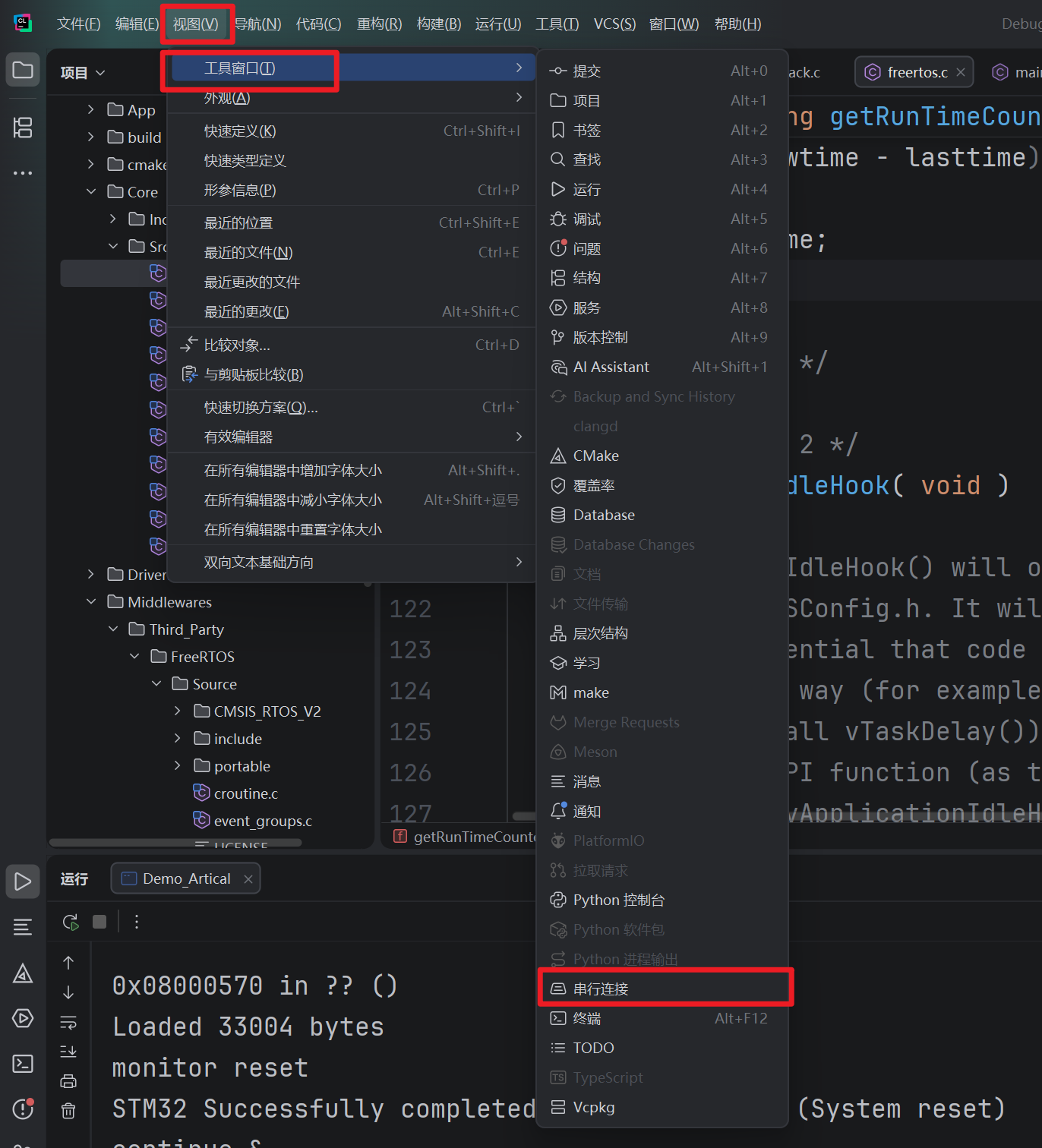
Task: Choose Problems (问题) tool window entry
Action: (662, 248)
